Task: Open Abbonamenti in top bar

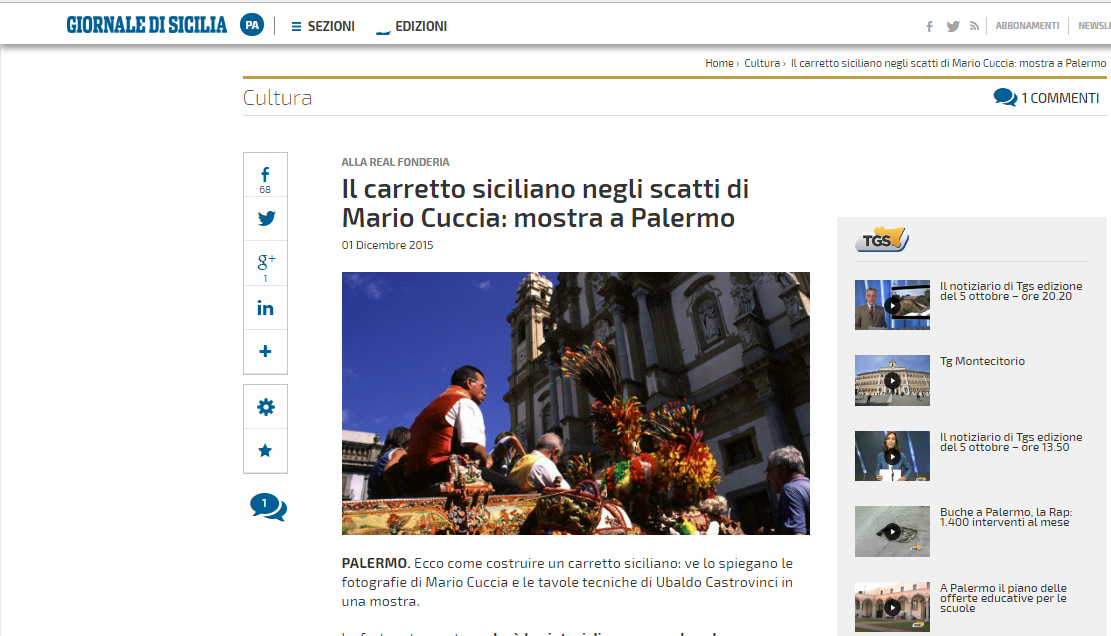Action: 1027,25
